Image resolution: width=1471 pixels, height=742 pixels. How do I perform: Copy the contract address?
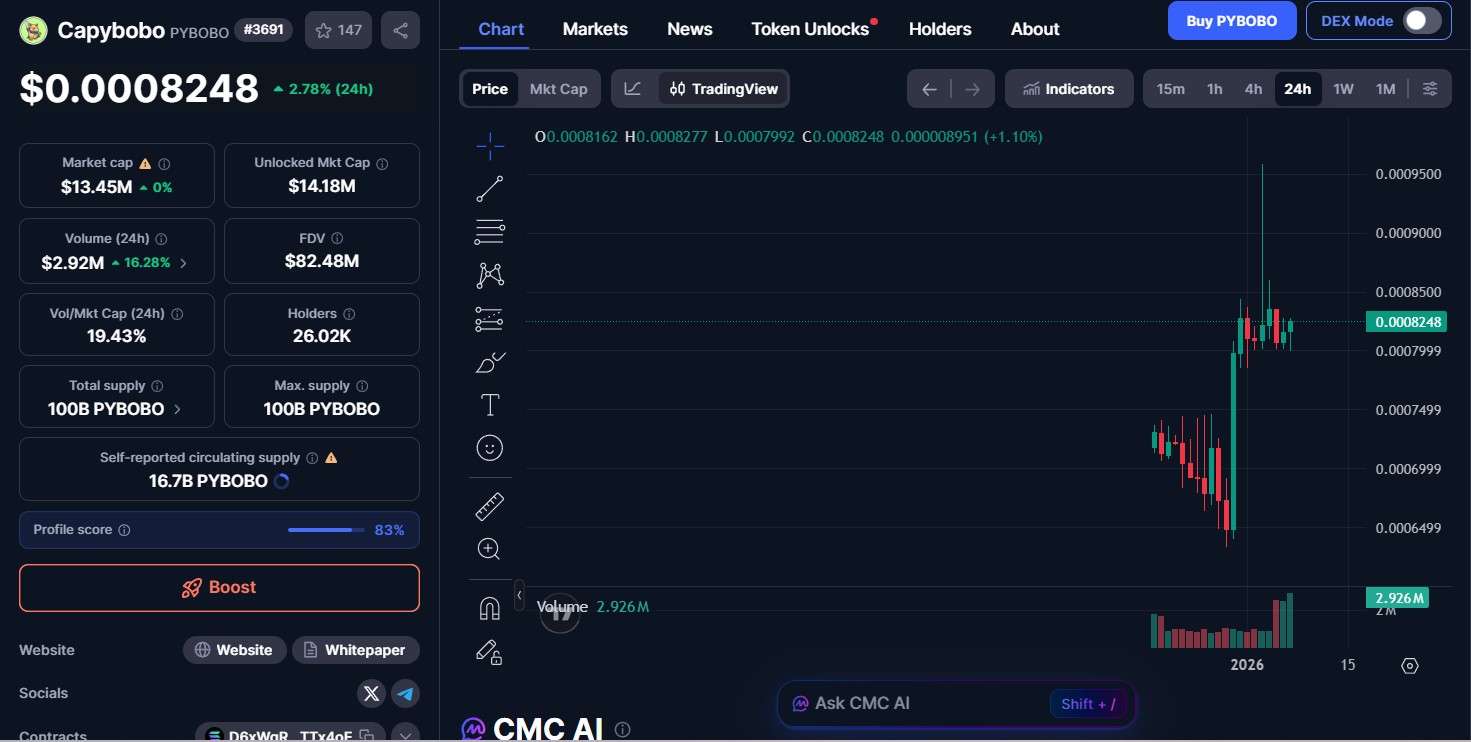tap(367, 736)
